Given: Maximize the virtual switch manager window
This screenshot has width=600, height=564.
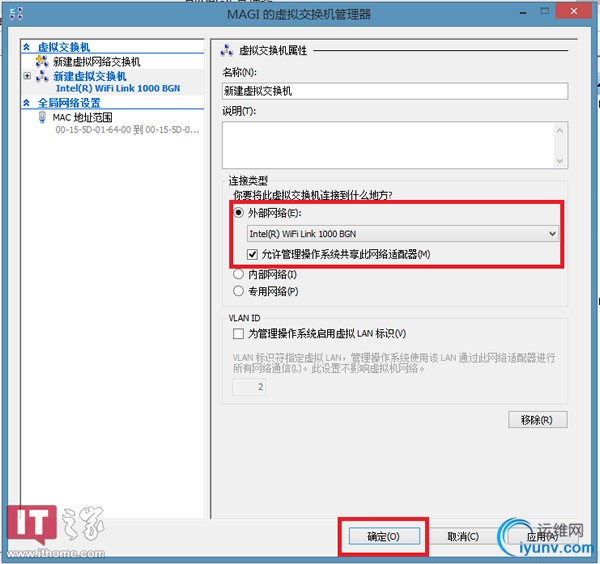Looking at the screenshot, I should 545,11.
